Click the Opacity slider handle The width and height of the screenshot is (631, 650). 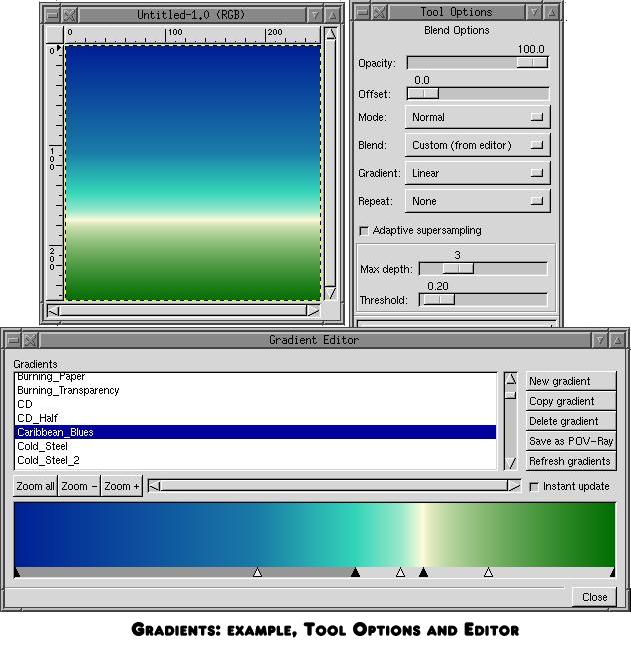coord(532,62)
